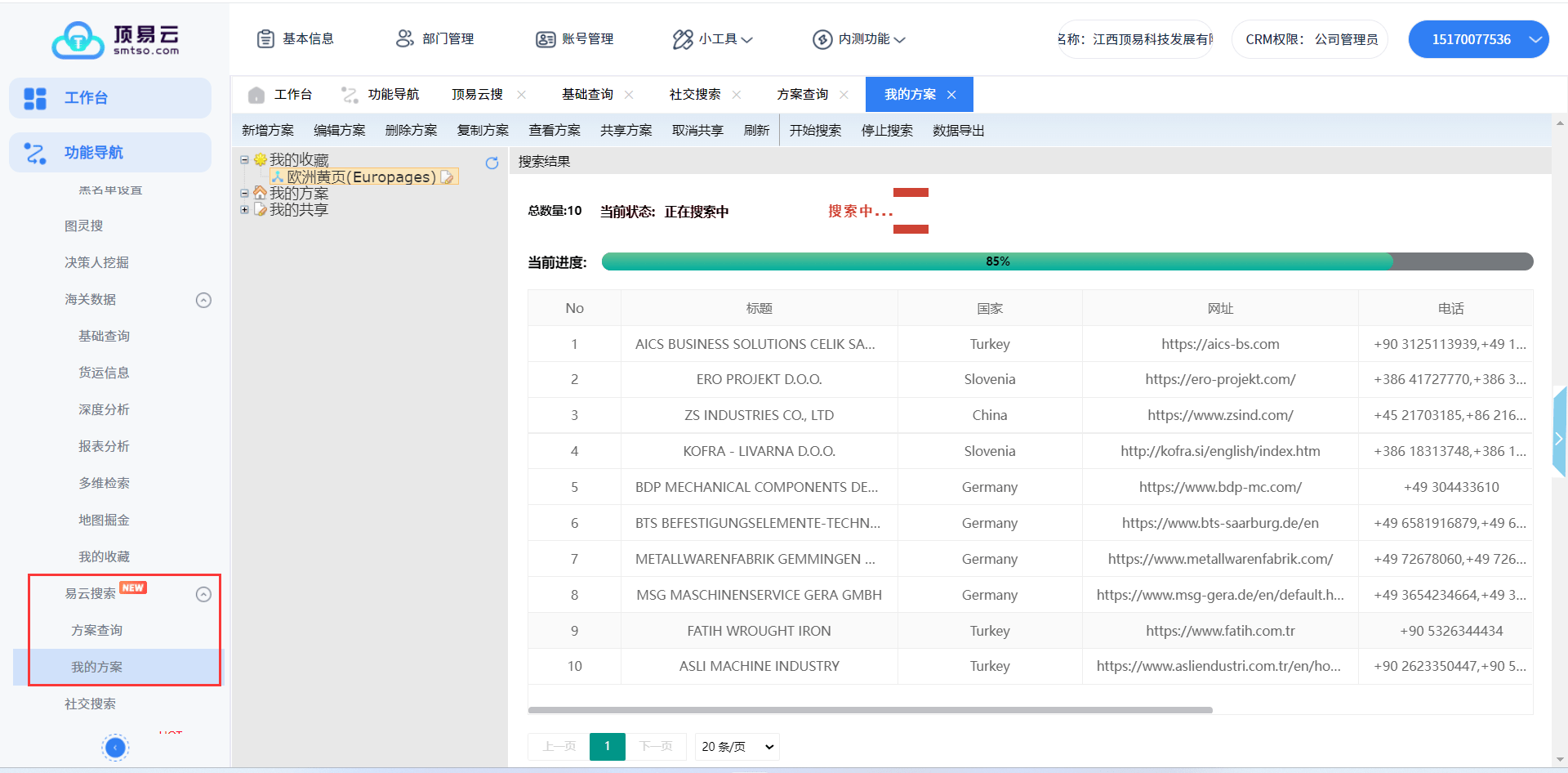This screenshot has width=1568, height=773.
Task: Close the 我的方案 tab
Action: (951, 95)
